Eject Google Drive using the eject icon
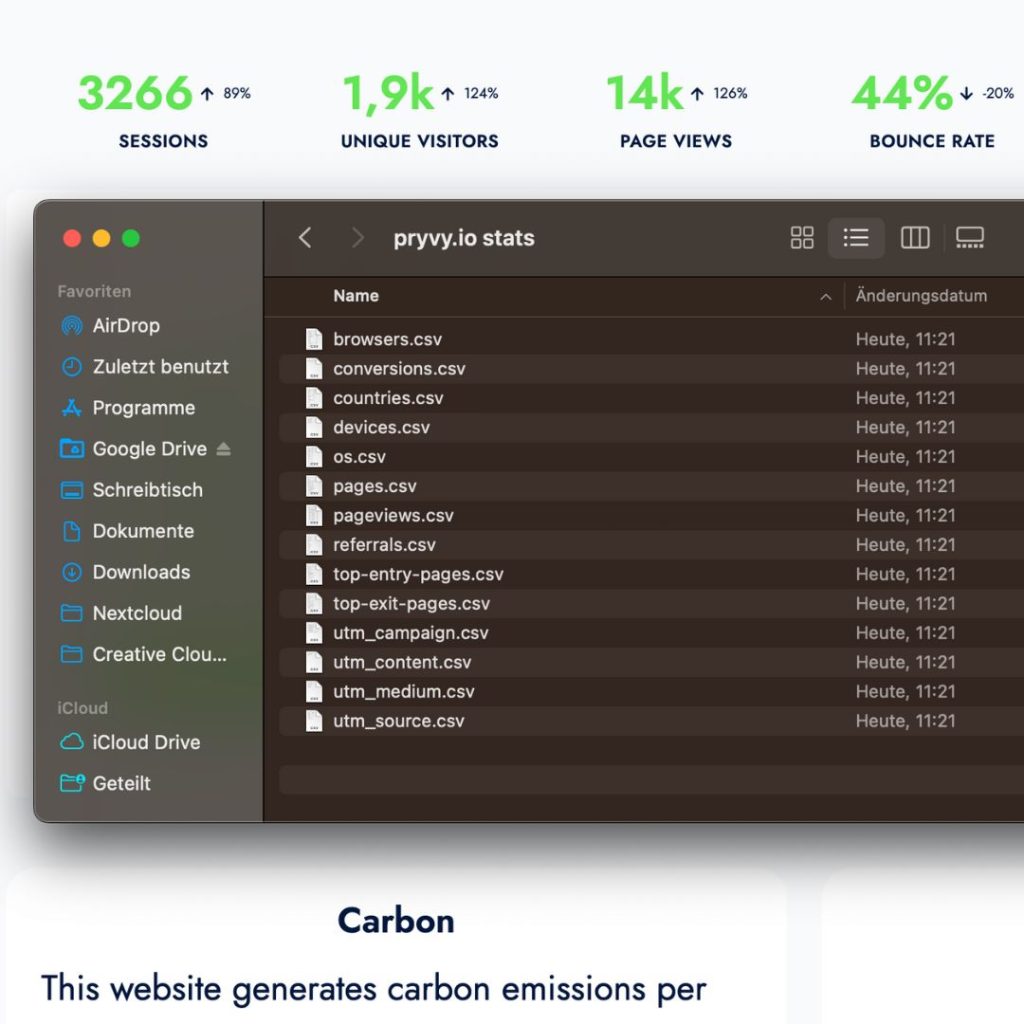Image resolution: width=1024 pixels, height=1024 pixels. tap(223, 449)
